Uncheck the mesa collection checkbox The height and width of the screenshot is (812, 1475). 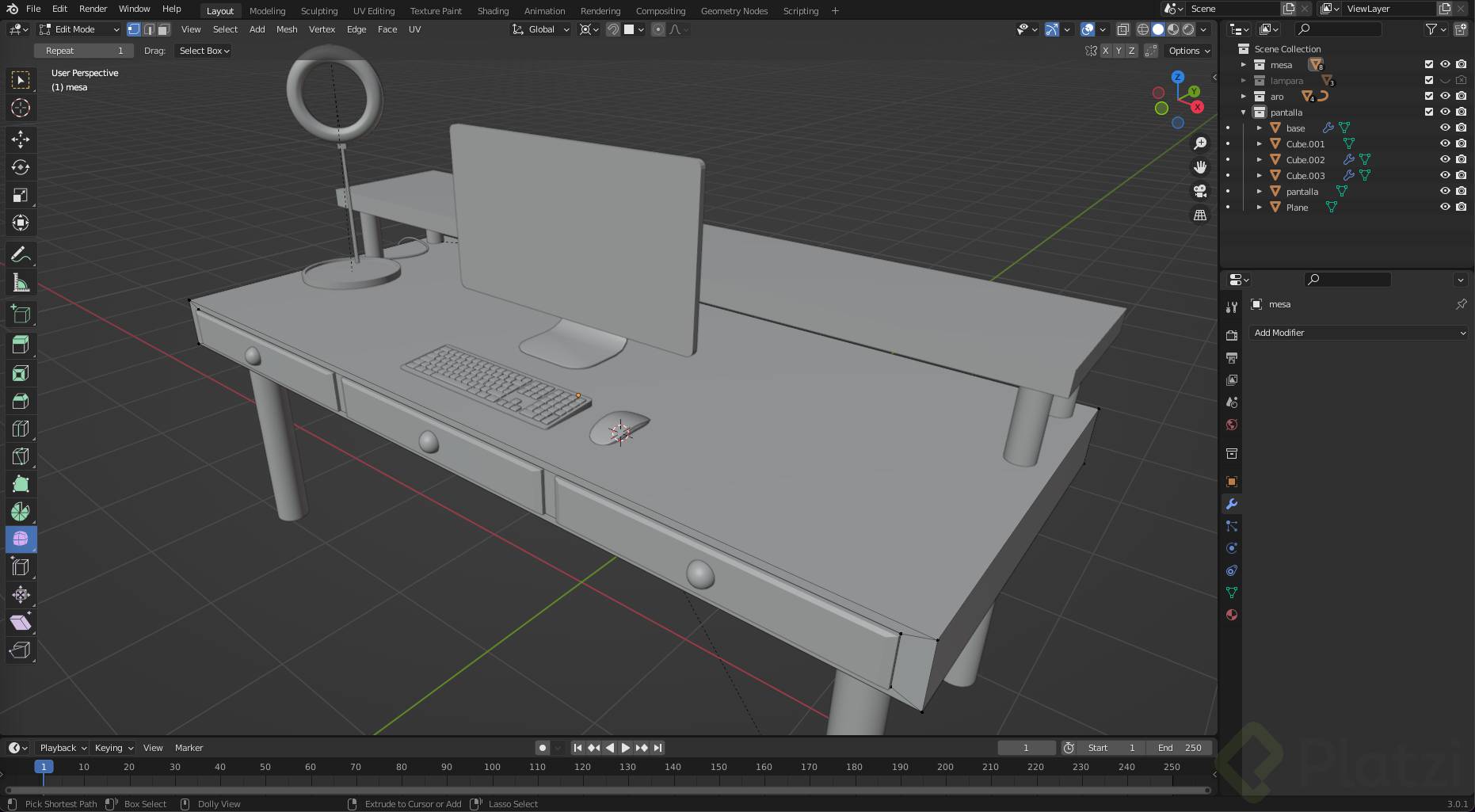(1429, 64)
